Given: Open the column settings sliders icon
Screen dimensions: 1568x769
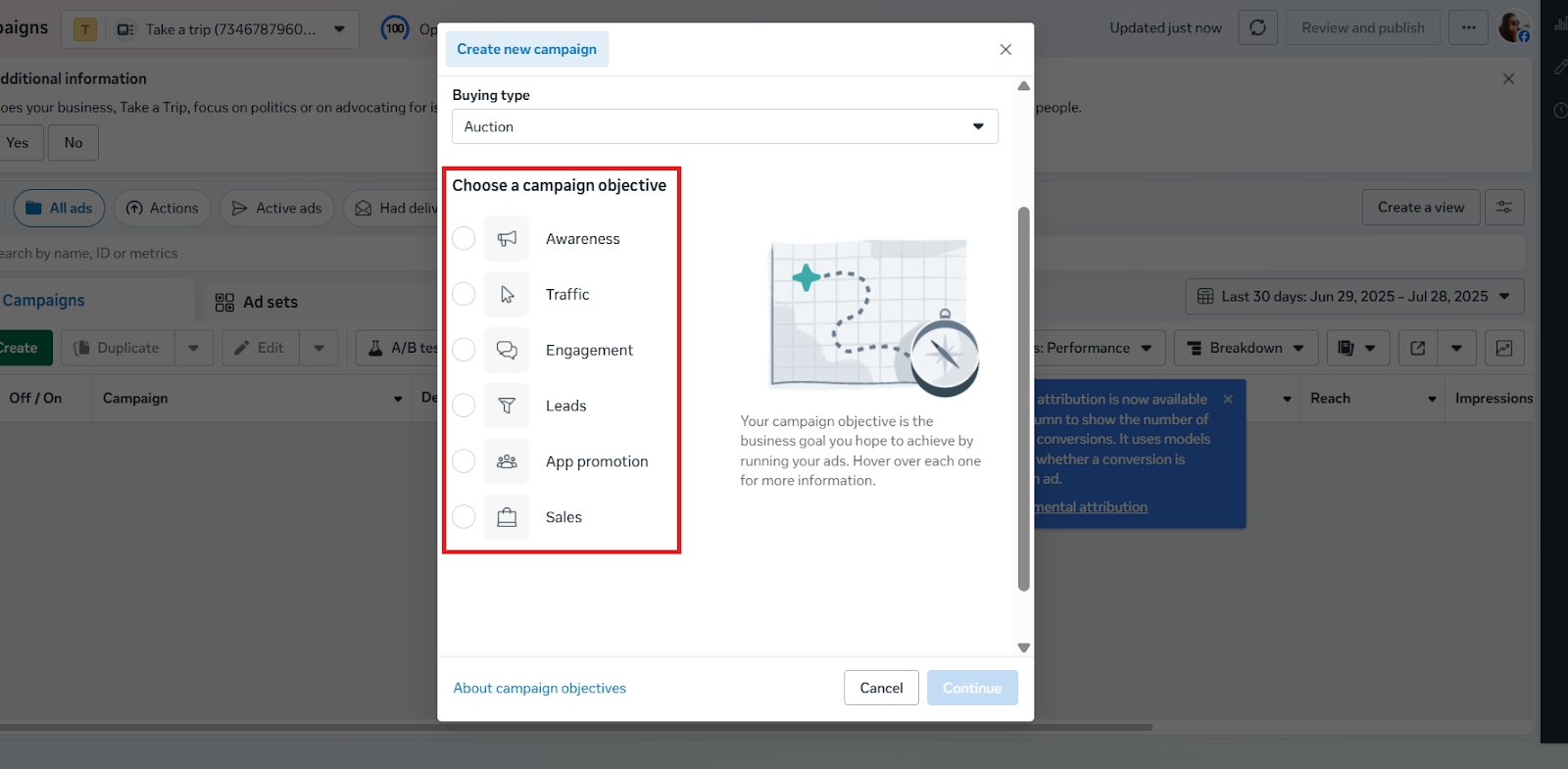Looking at the screenshot, I should [x=1504, y=208].
